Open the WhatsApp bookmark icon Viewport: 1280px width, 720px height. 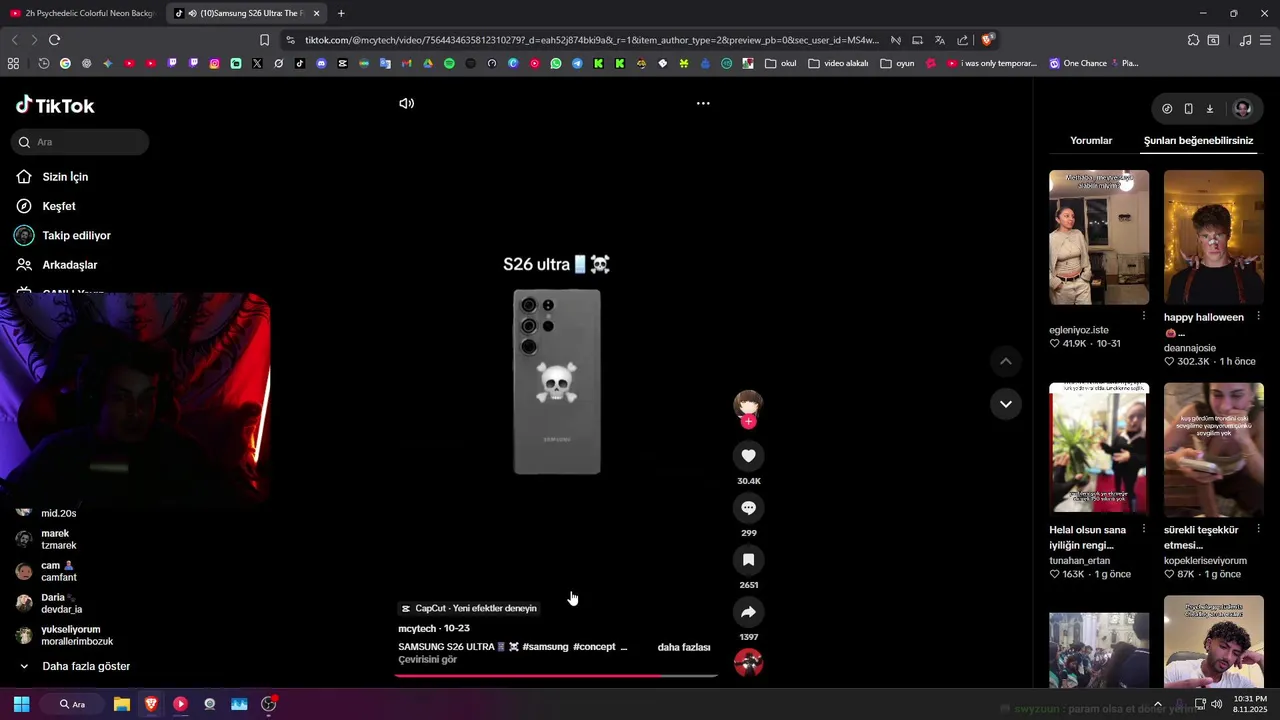(556, 63)
